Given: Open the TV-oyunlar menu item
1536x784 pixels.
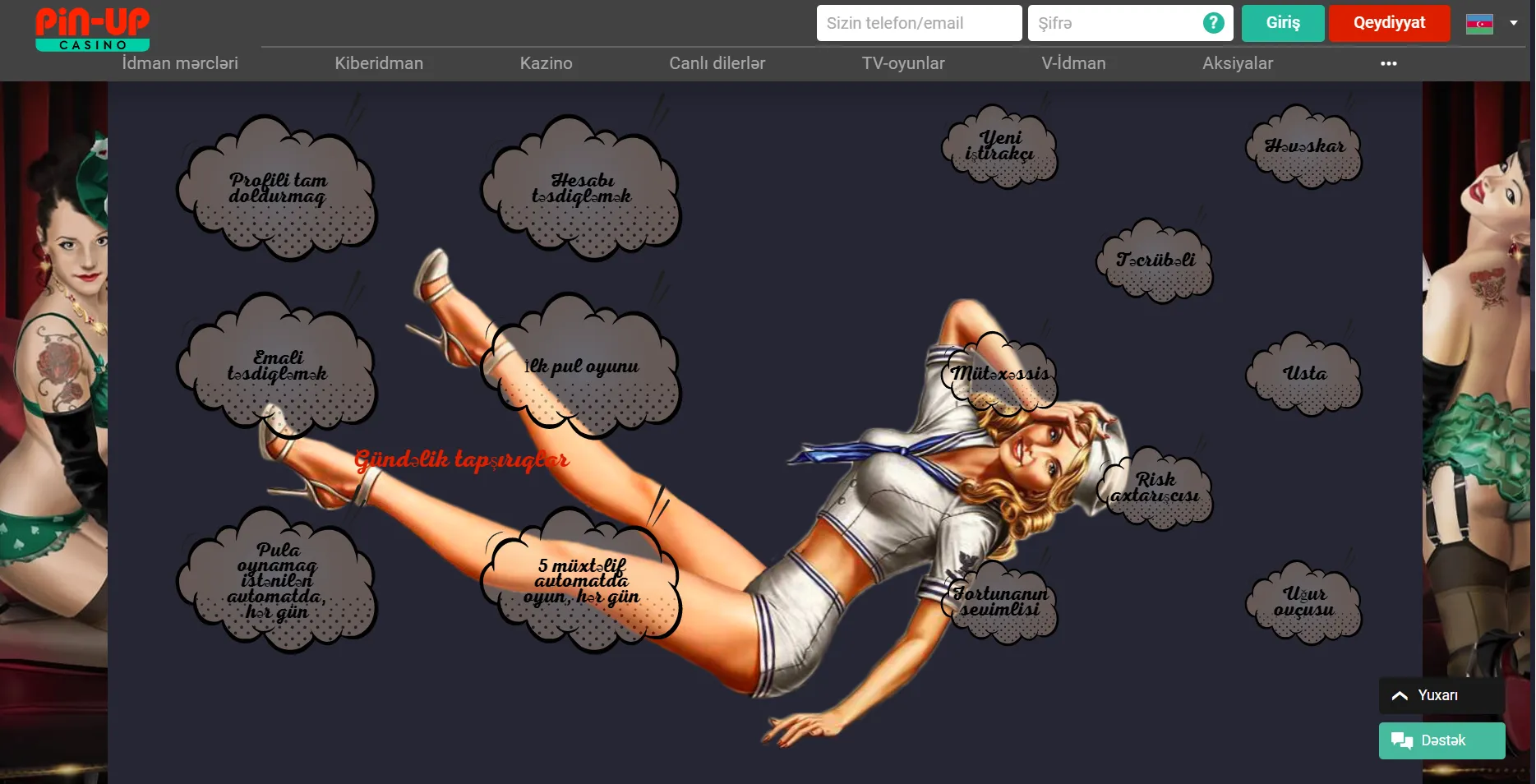Looking at the screenshot, I should coord(902,63).
